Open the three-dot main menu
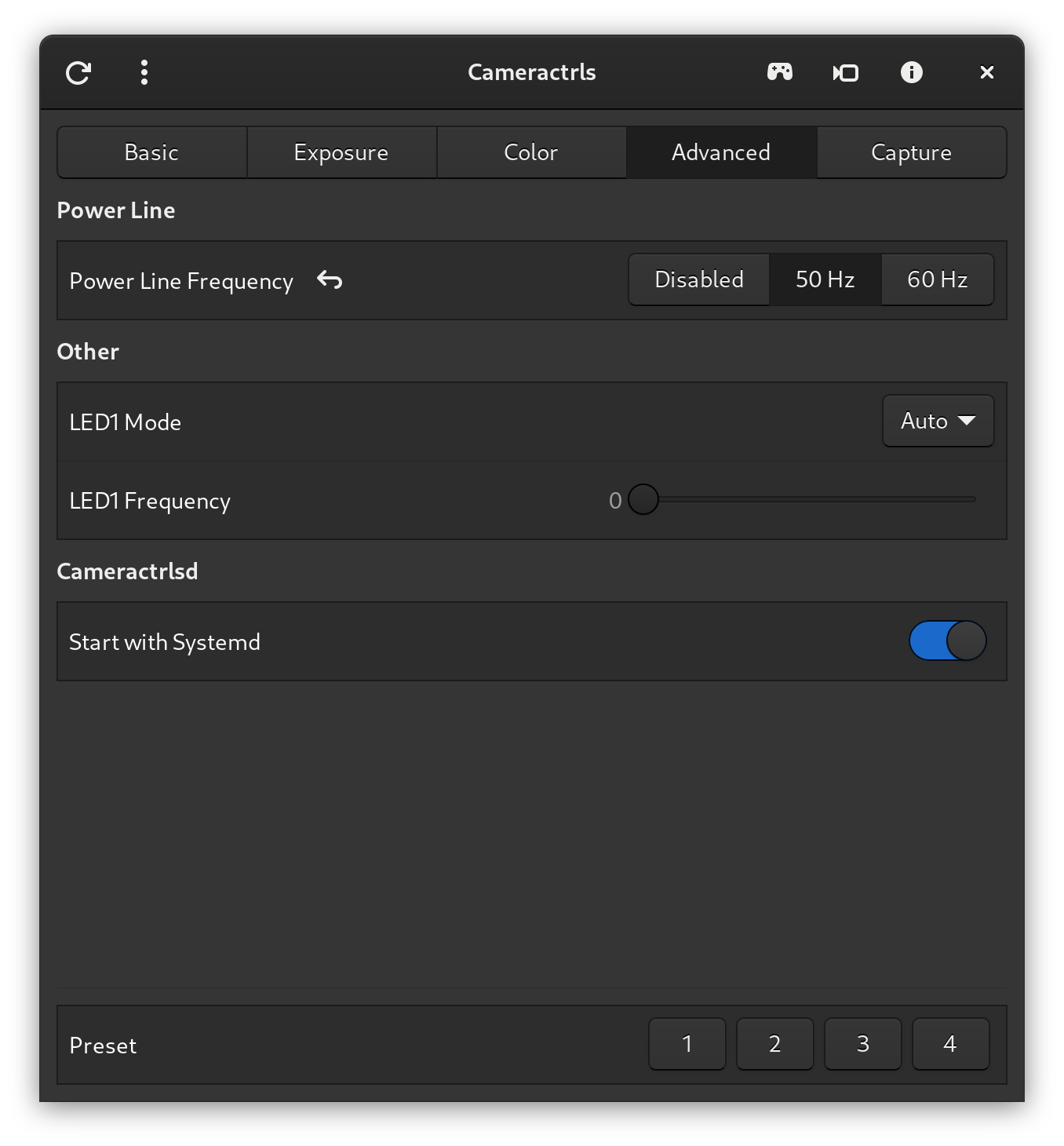Viewport: 1064px width, 1146px height. pos(144,73)
